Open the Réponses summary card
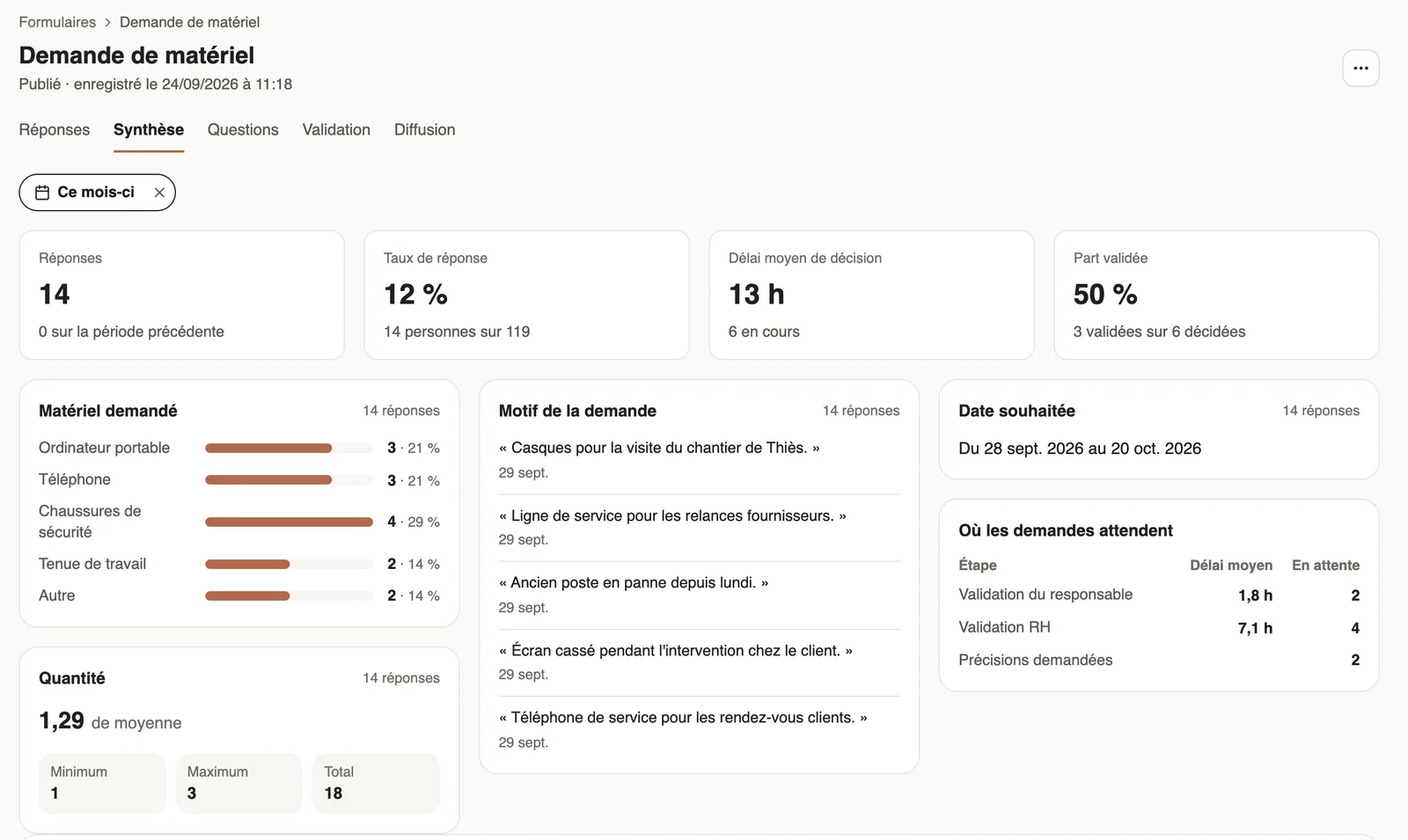 point(181,295)
